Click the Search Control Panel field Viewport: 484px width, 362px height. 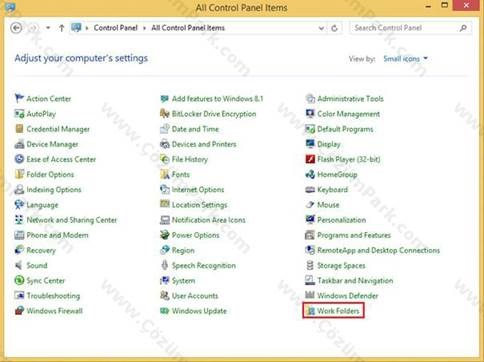(411, 28)
